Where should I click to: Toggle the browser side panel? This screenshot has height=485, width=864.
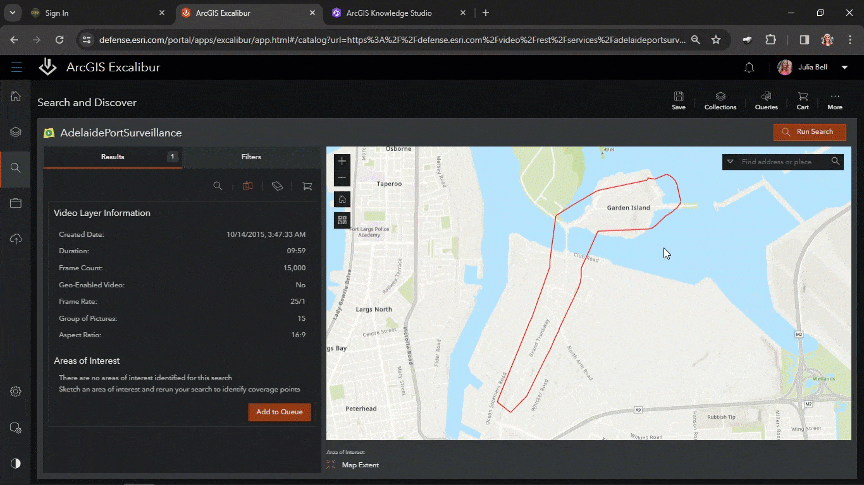804,40
